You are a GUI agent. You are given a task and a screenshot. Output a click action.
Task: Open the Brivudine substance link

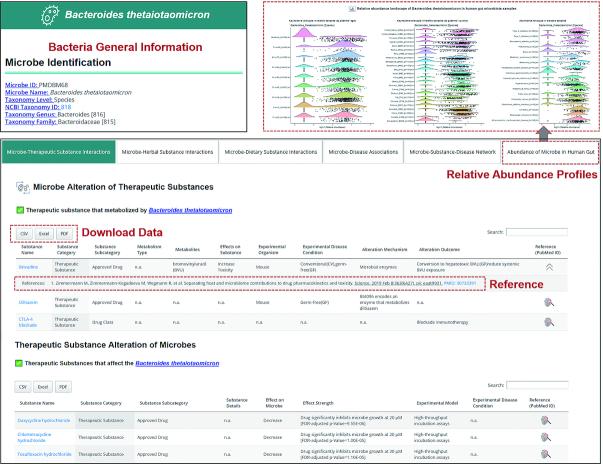coord(28,267)
